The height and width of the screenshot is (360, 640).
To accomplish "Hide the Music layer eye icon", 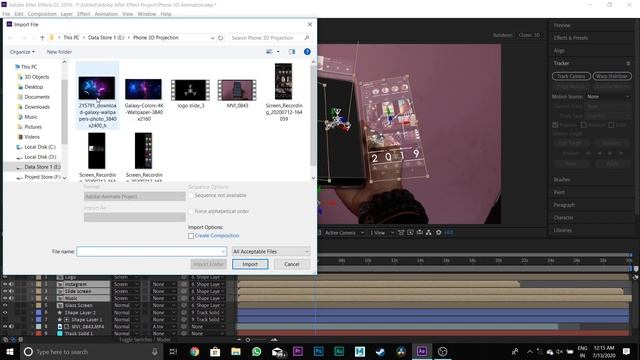I will tap(5, 298).
